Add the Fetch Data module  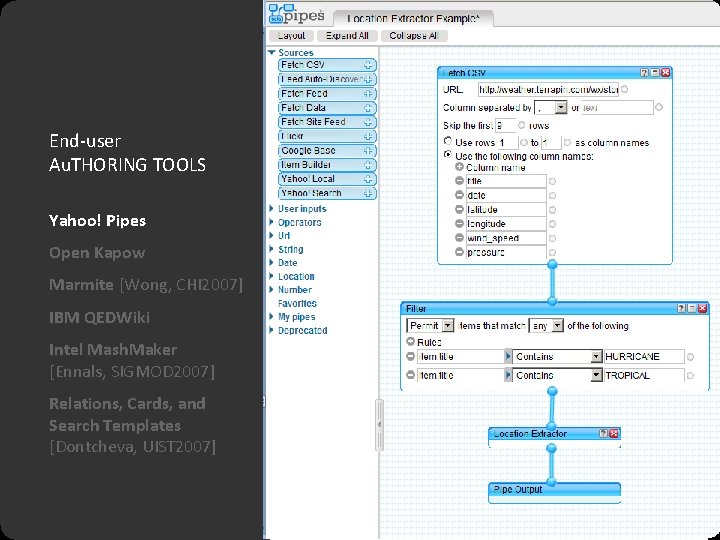coord(368,108)
